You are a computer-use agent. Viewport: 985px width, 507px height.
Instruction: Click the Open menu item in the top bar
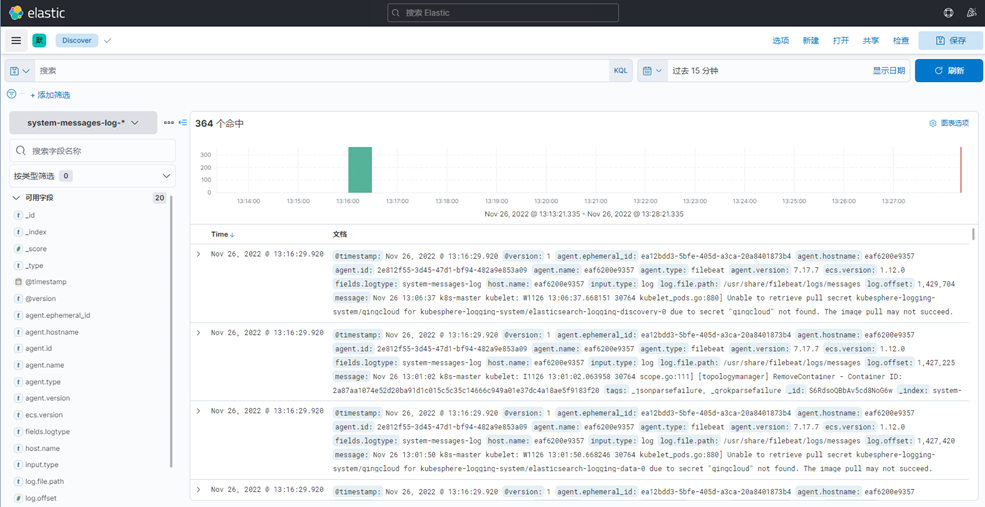tap(841, 40)
